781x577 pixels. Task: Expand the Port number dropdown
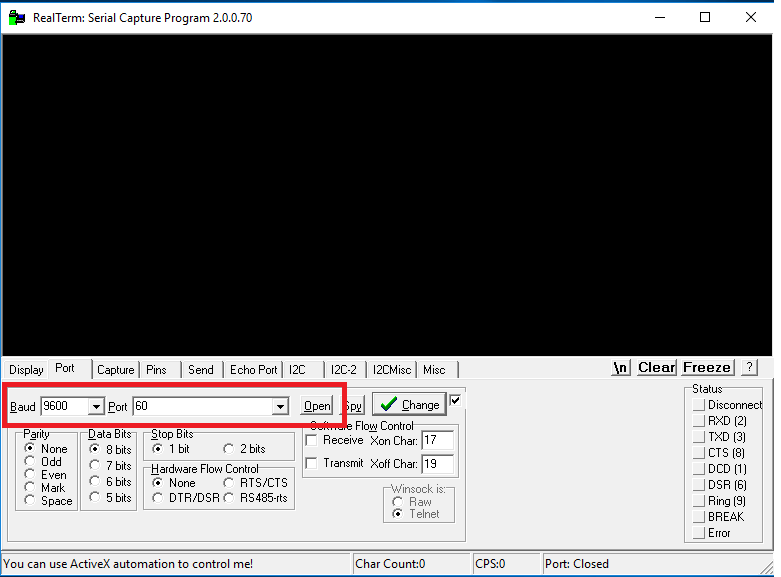tap(281, 407)
